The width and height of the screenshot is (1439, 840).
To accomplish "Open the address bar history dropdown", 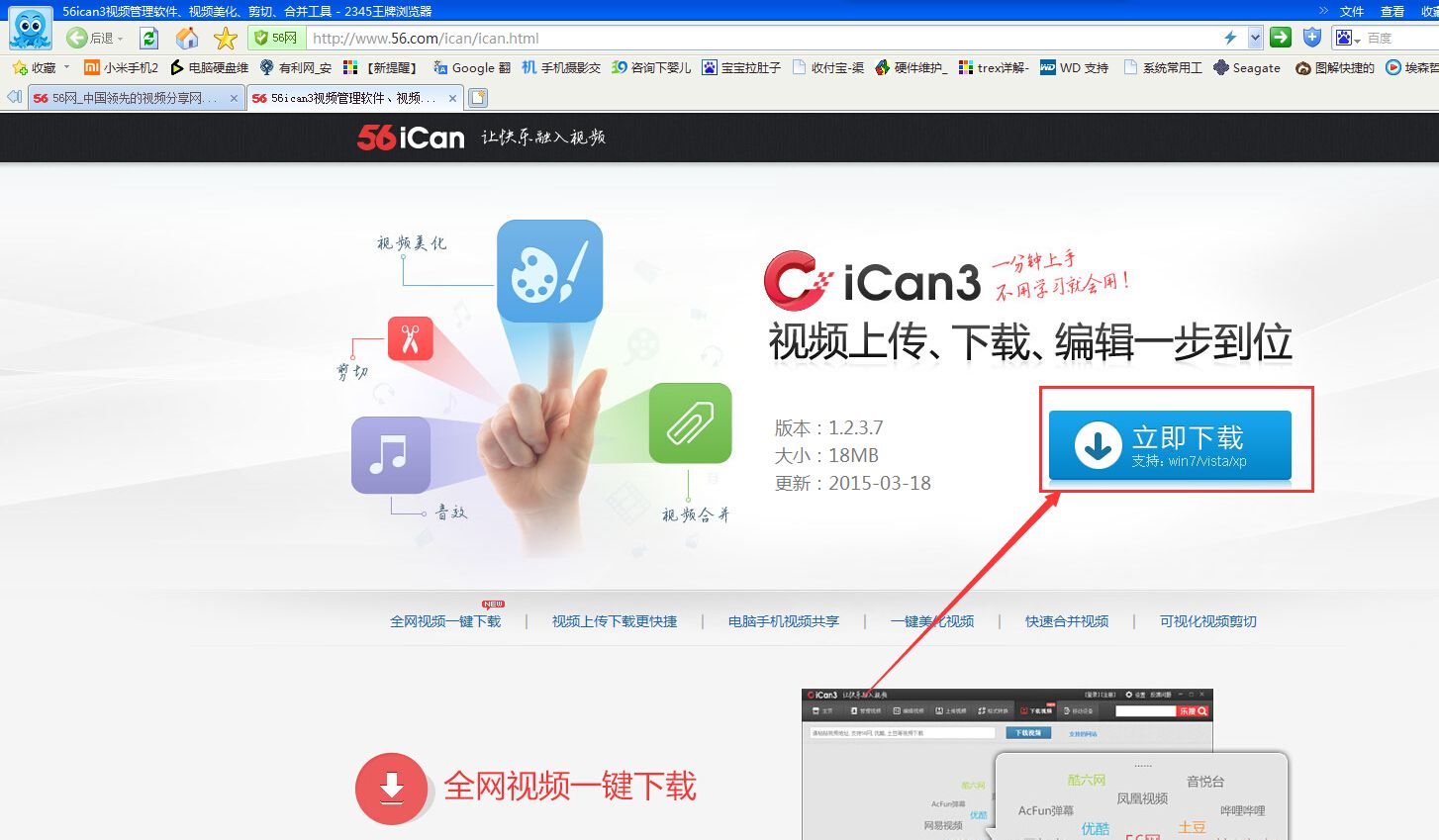I will click(x=1255, y=38).
